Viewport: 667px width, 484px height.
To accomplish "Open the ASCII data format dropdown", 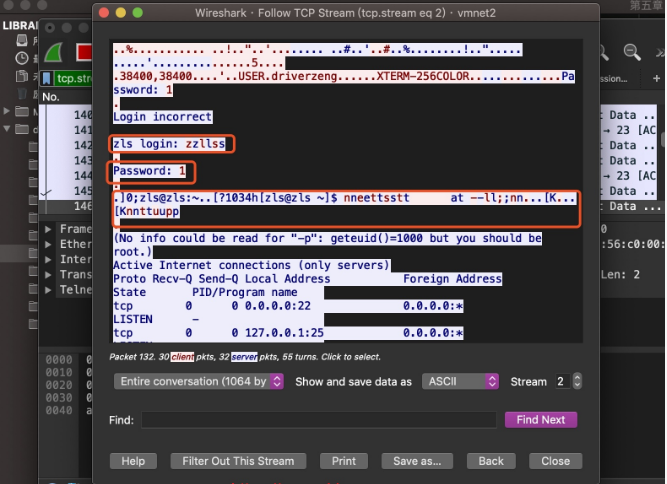I will pyautogui.click(x=460, y=381).
